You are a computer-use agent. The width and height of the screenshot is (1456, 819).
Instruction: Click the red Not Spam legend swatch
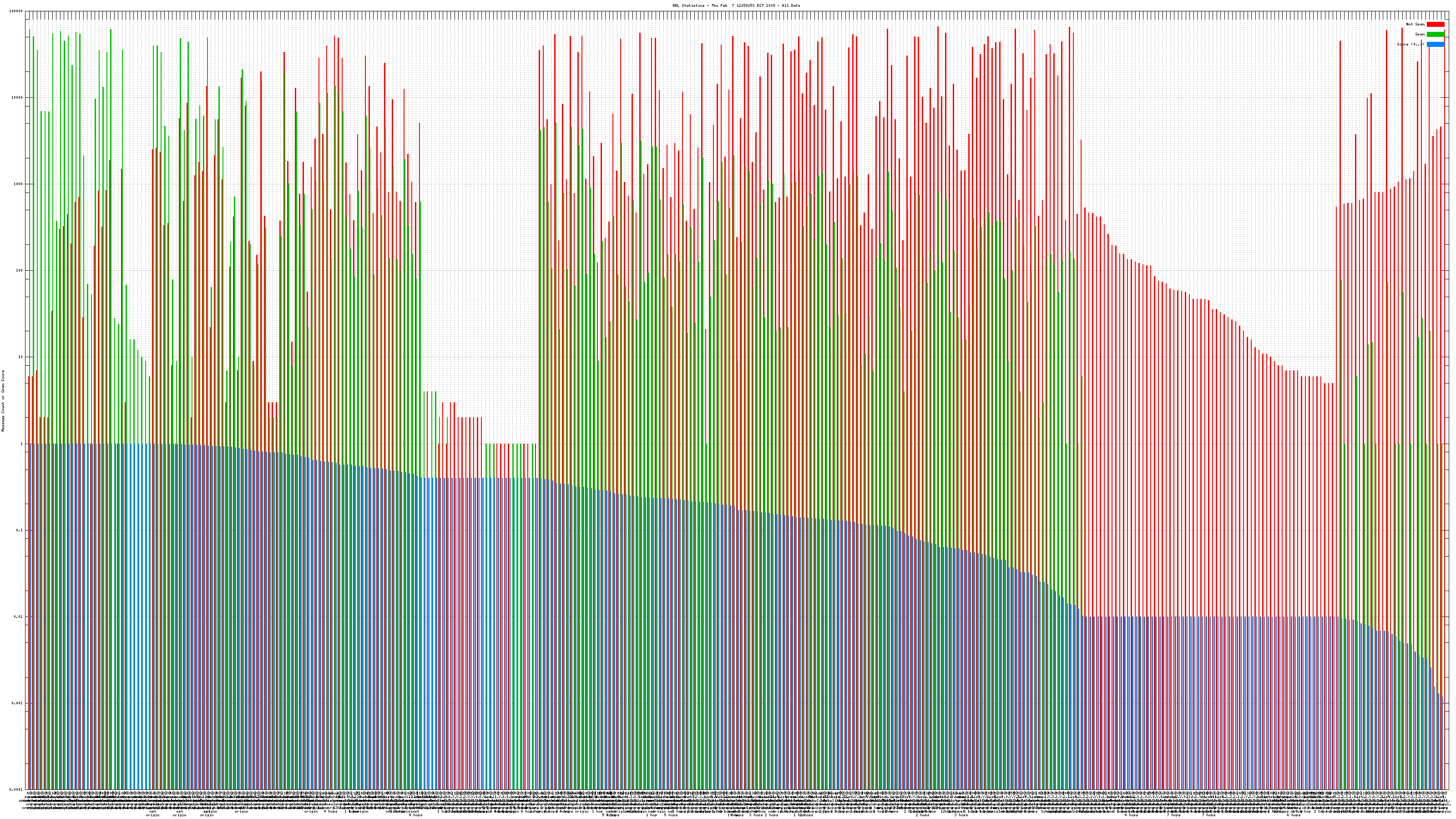[x=1435, y=24]
